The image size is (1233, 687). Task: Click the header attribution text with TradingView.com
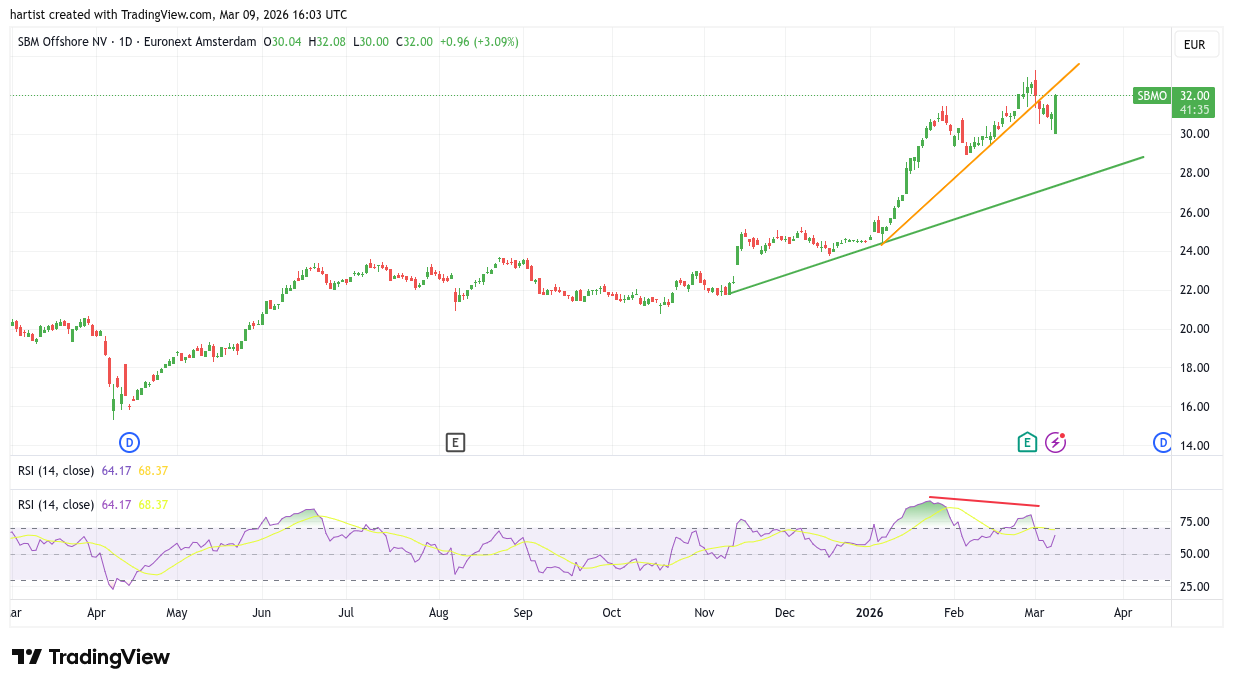point(179,15)
